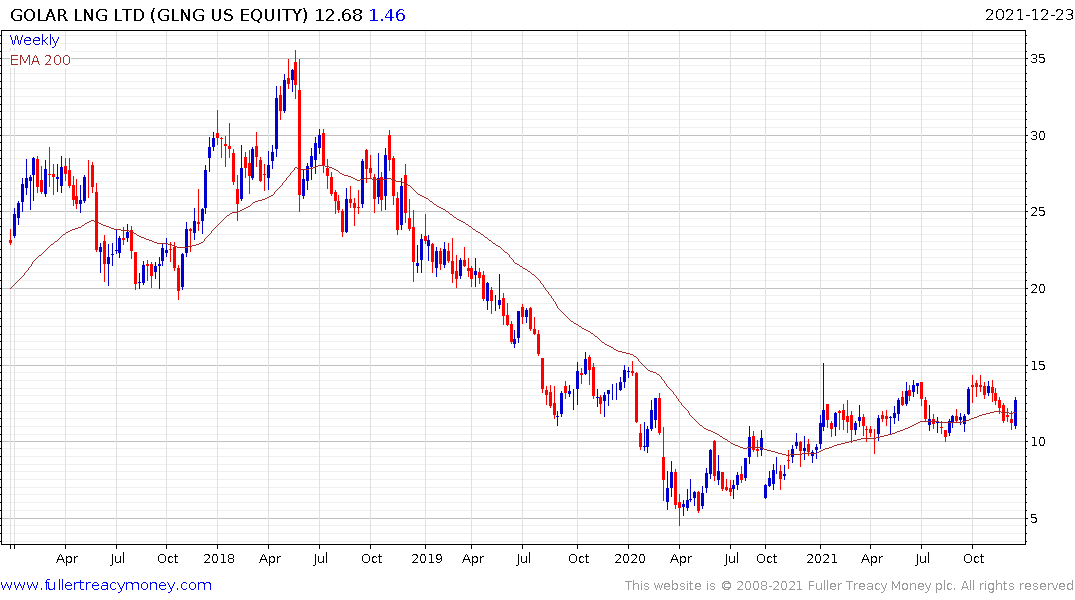Viewport: 1075px width, 600px height.
Task: Click the blue change value 1.46
Action: (387, 14)
